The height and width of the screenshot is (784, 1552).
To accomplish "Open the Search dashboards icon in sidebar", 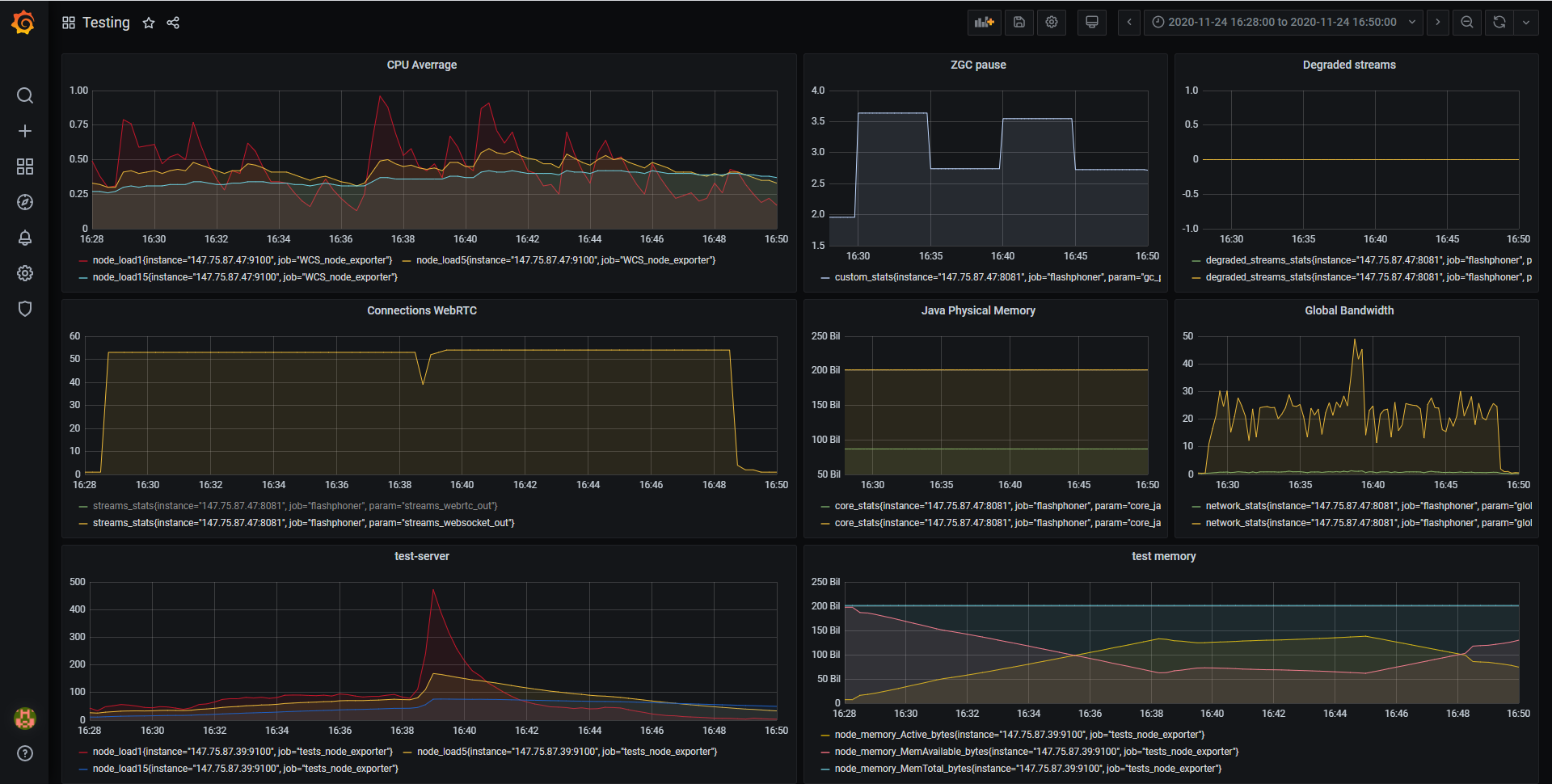I will (x=25, y=95).
